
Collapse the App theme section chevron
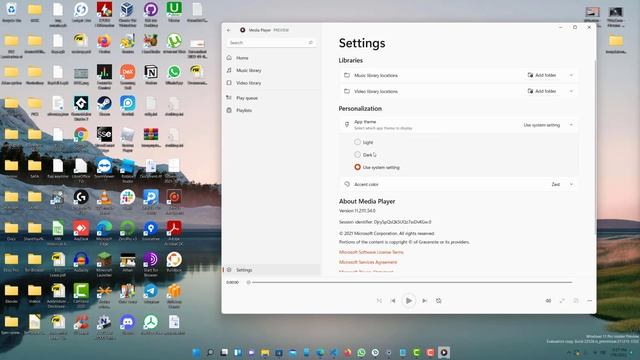(571, 125)
